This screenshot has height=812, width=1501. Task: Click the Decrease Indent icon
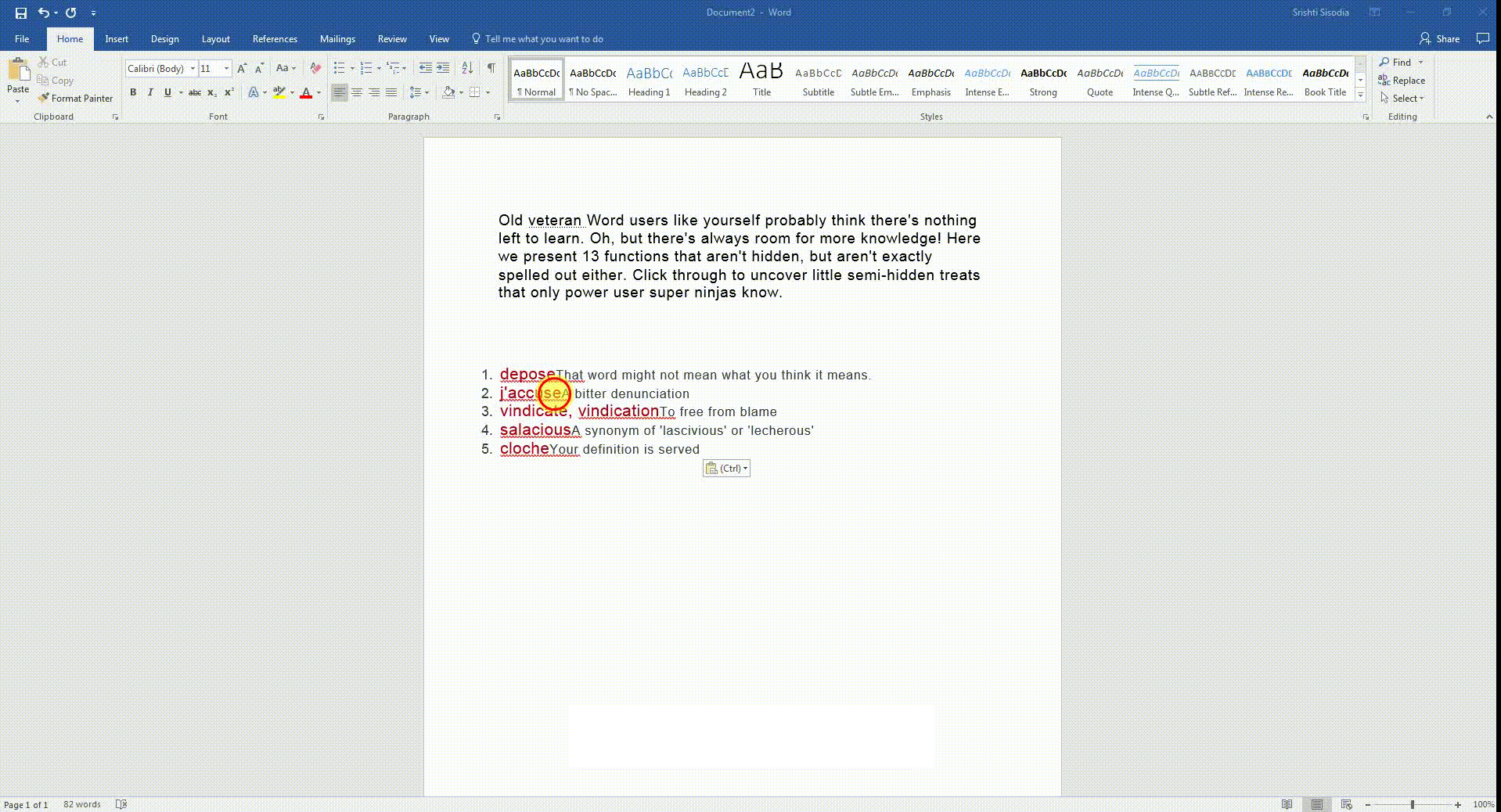(x=425, y=68)
